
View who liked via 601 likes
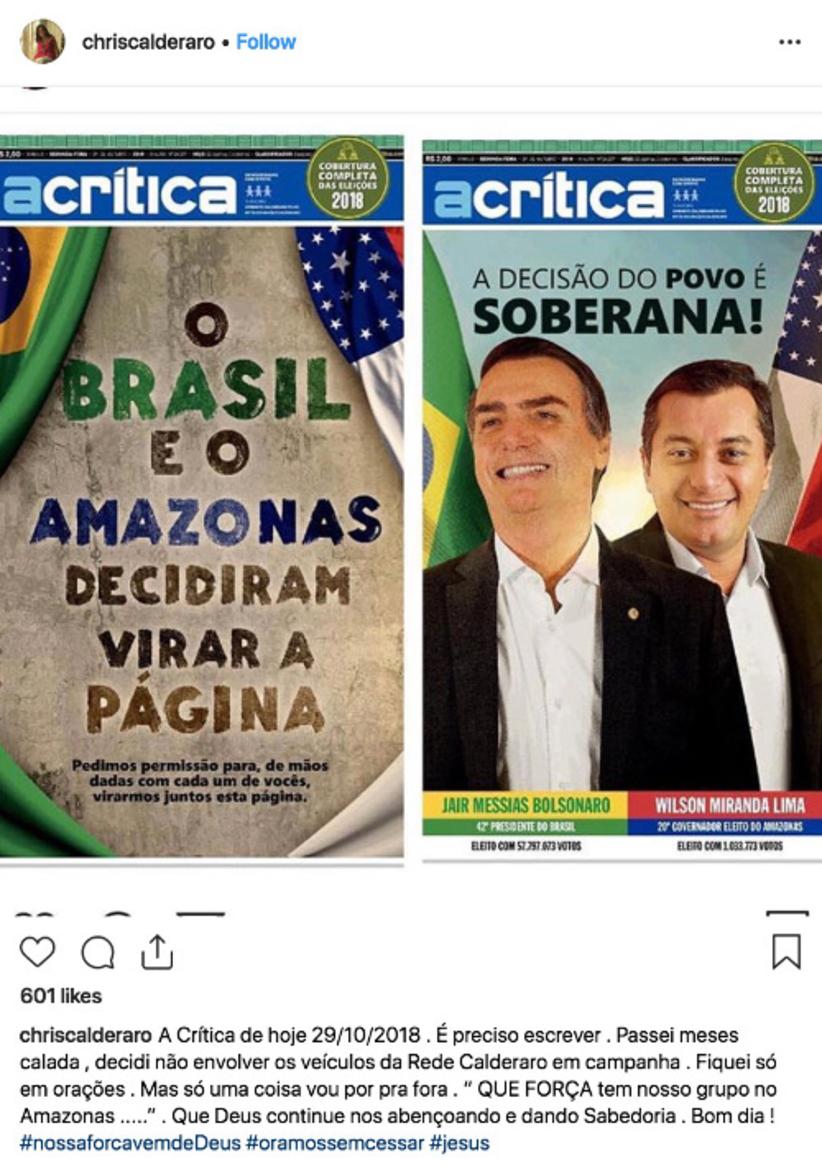pyautogui.click(x=61, y=995)
